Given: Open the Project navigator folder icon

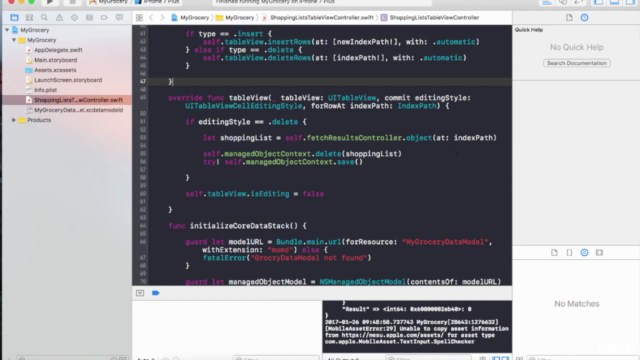Looking at the screenshot, I should [x=14, y=18].
